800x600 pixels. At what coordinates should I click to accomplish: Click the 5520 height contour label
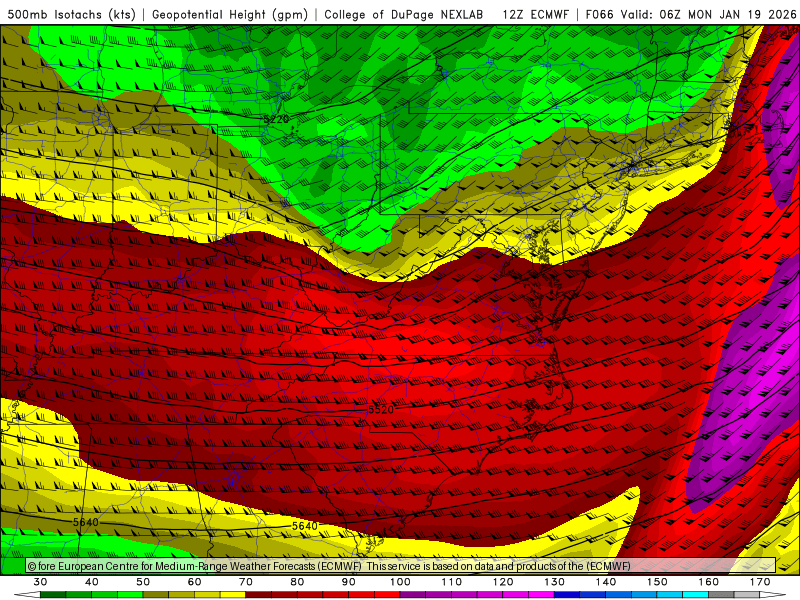coord(381,409)
